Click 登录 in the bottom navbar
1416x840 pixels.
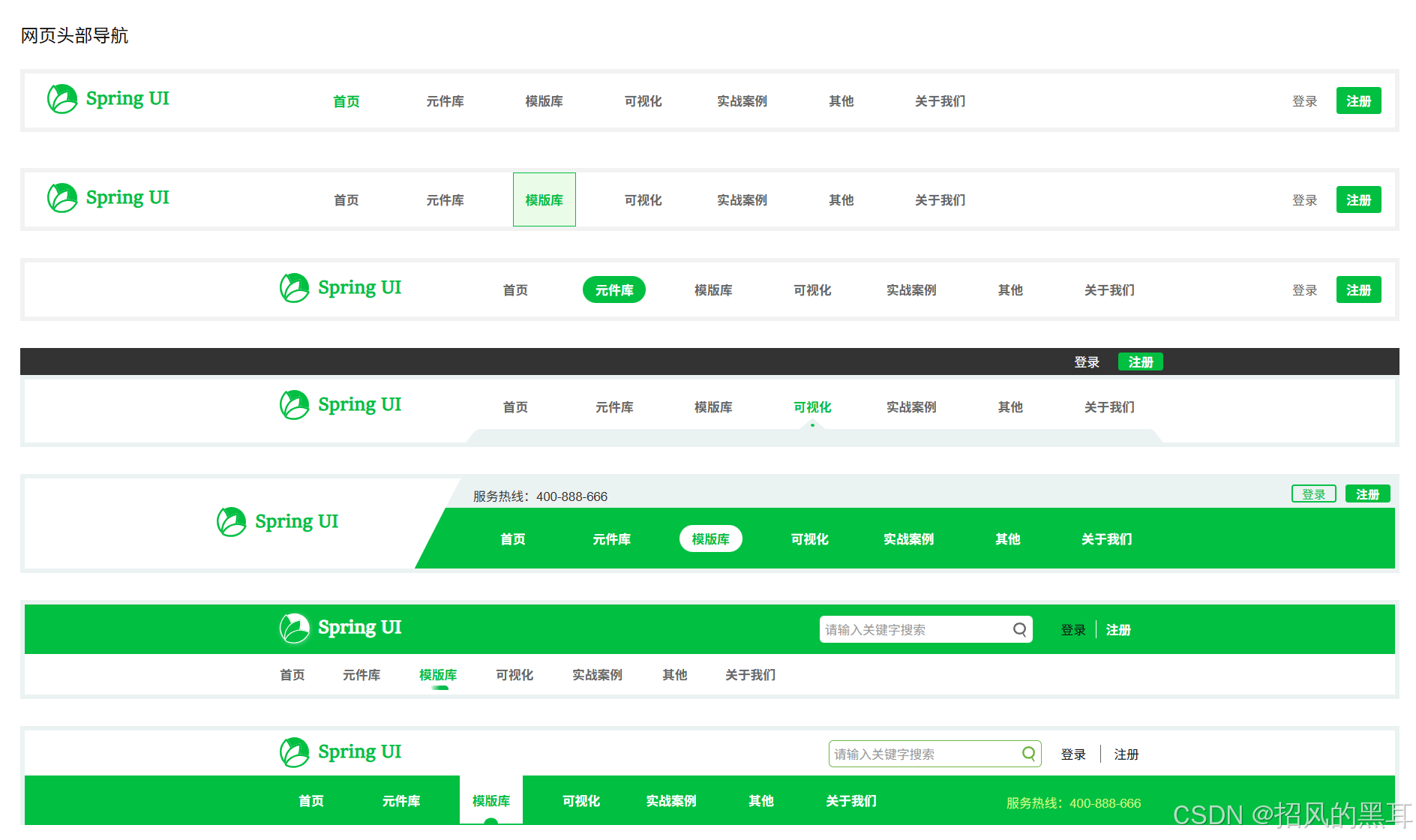[x=1073, y=754]
